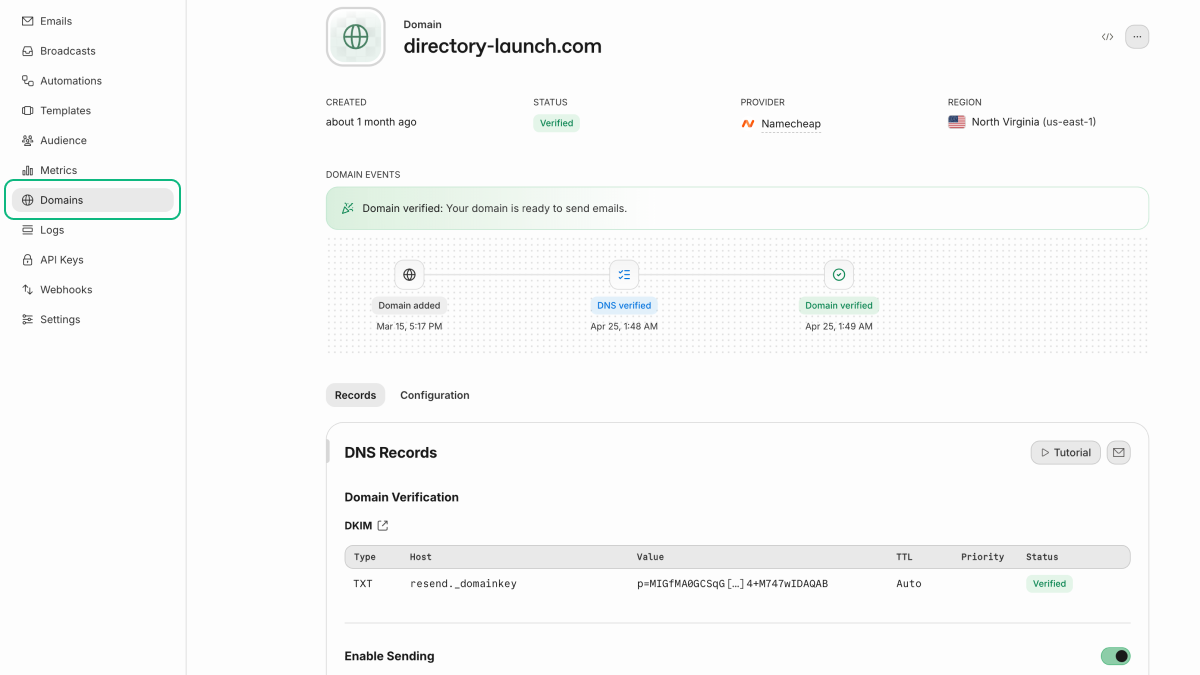Open the Templates page
The width and height of the screenshot is (1200, 675).
[65, 111]
